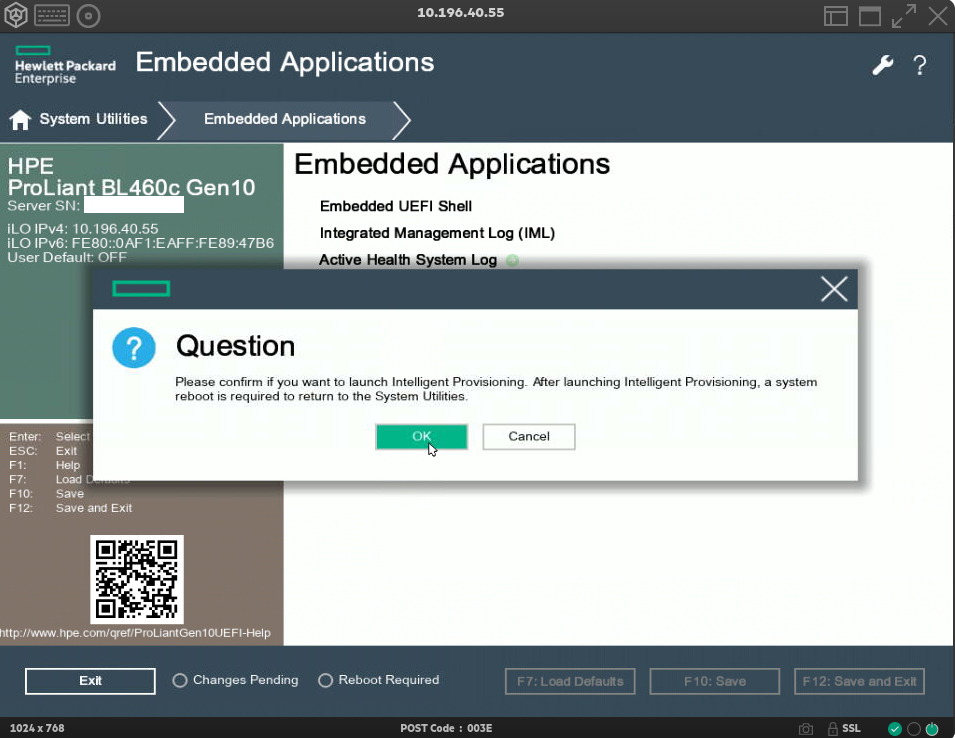Click the panel layout icon in title bar
Image resolution: width=955 pixels, height=738 pixels.
[836, 16]
